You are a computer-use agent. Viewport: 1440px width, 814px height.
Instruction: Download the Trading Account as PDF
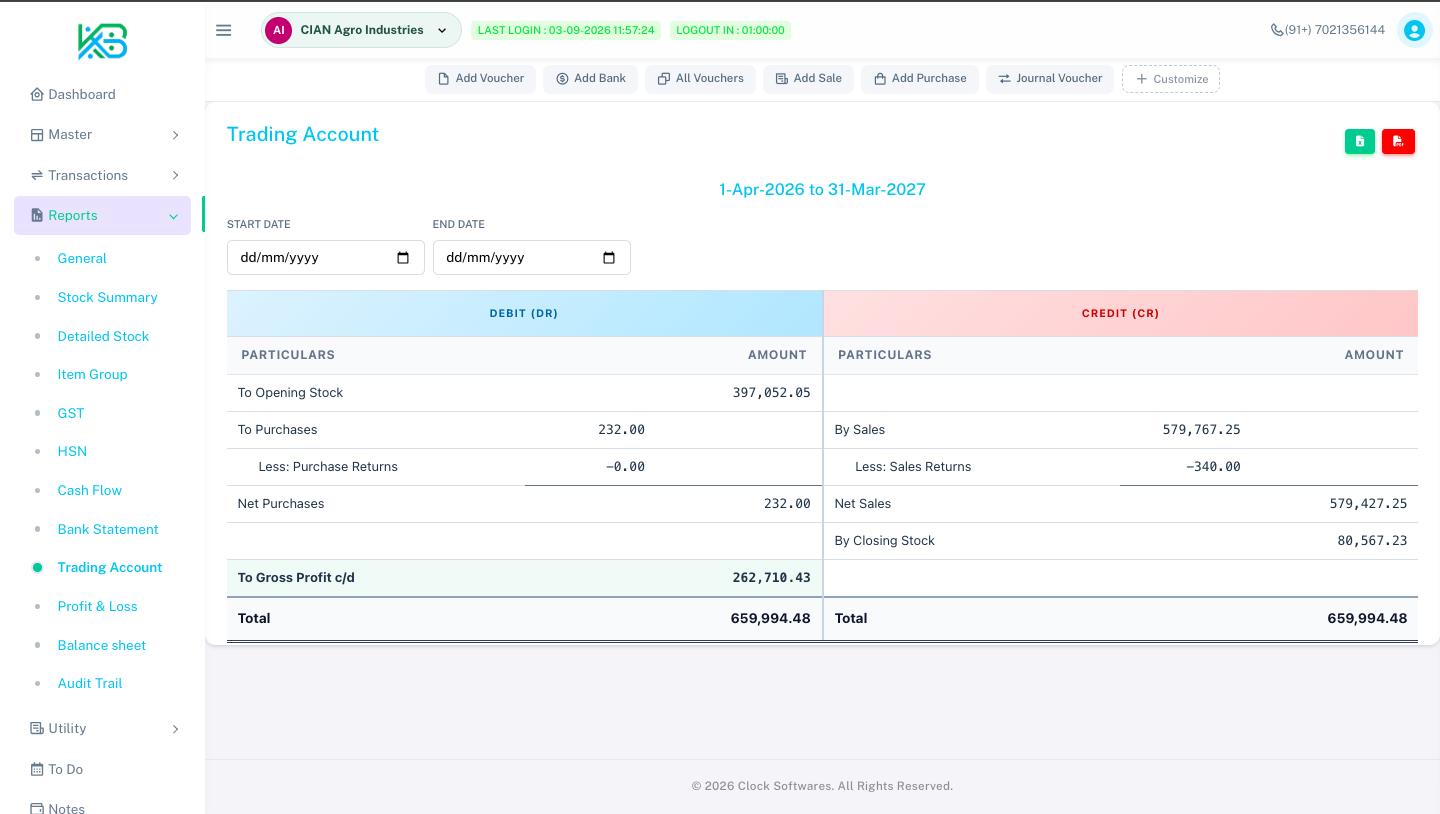click(x=1398, y=142)
